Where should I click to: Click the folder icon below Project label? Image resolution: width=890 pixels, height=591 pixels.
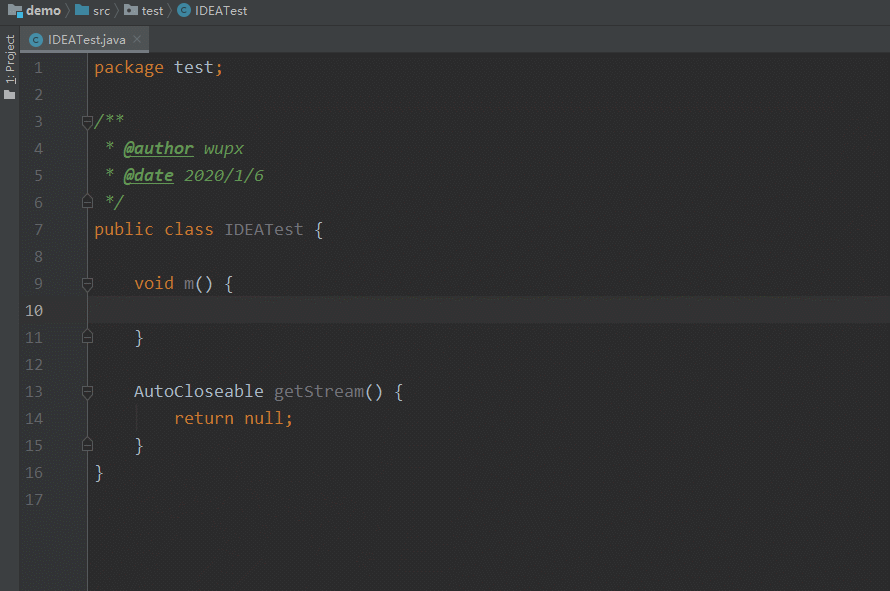click(10, 94)
